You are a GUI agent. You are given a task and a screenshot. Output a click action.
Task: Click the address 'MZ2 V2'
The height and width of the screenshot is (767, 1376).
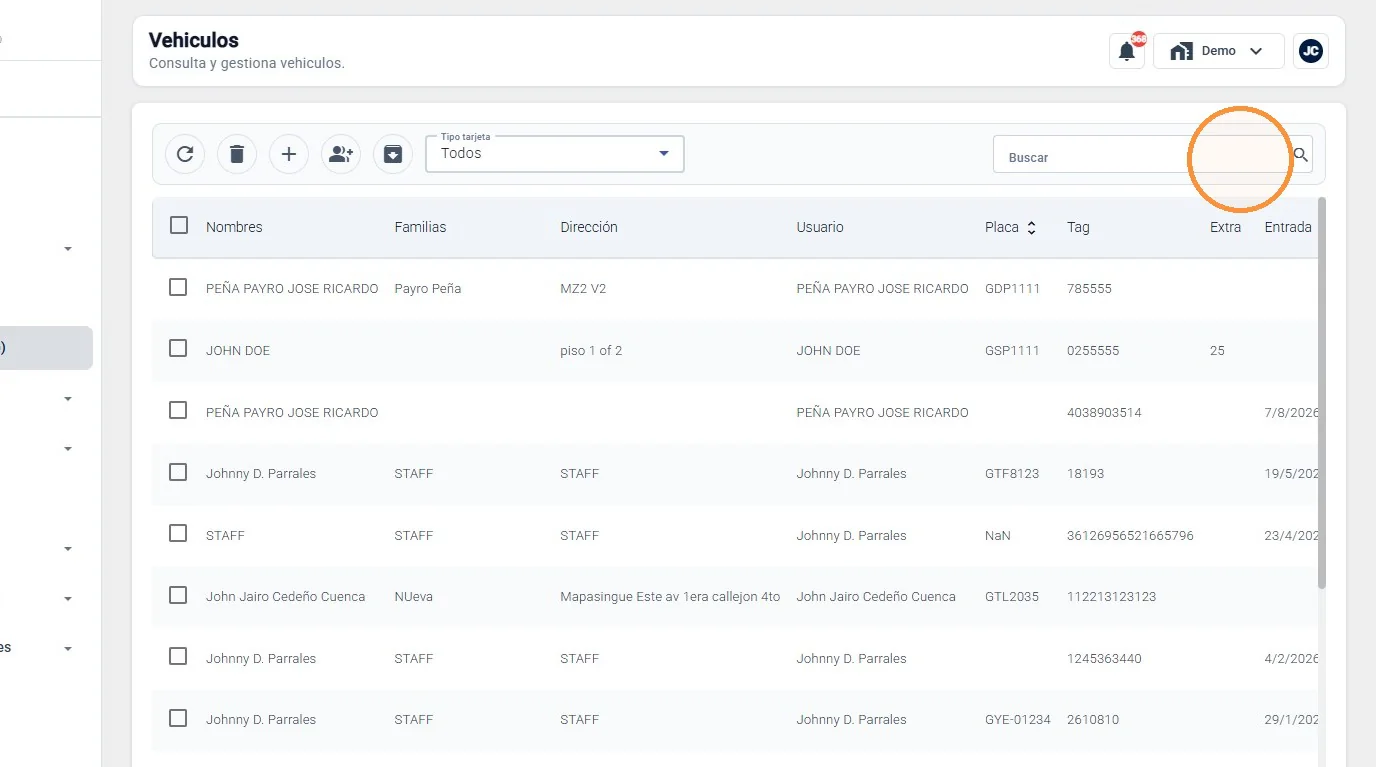[x=583, y=289]
